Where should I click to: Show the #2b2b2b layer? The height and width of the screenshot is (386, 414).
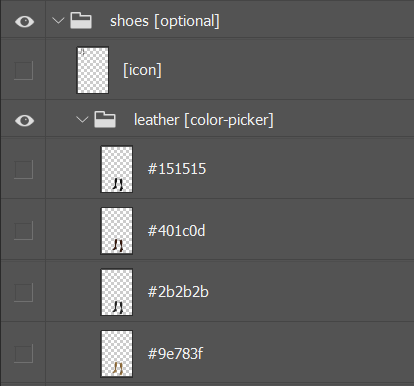[23, 292]
